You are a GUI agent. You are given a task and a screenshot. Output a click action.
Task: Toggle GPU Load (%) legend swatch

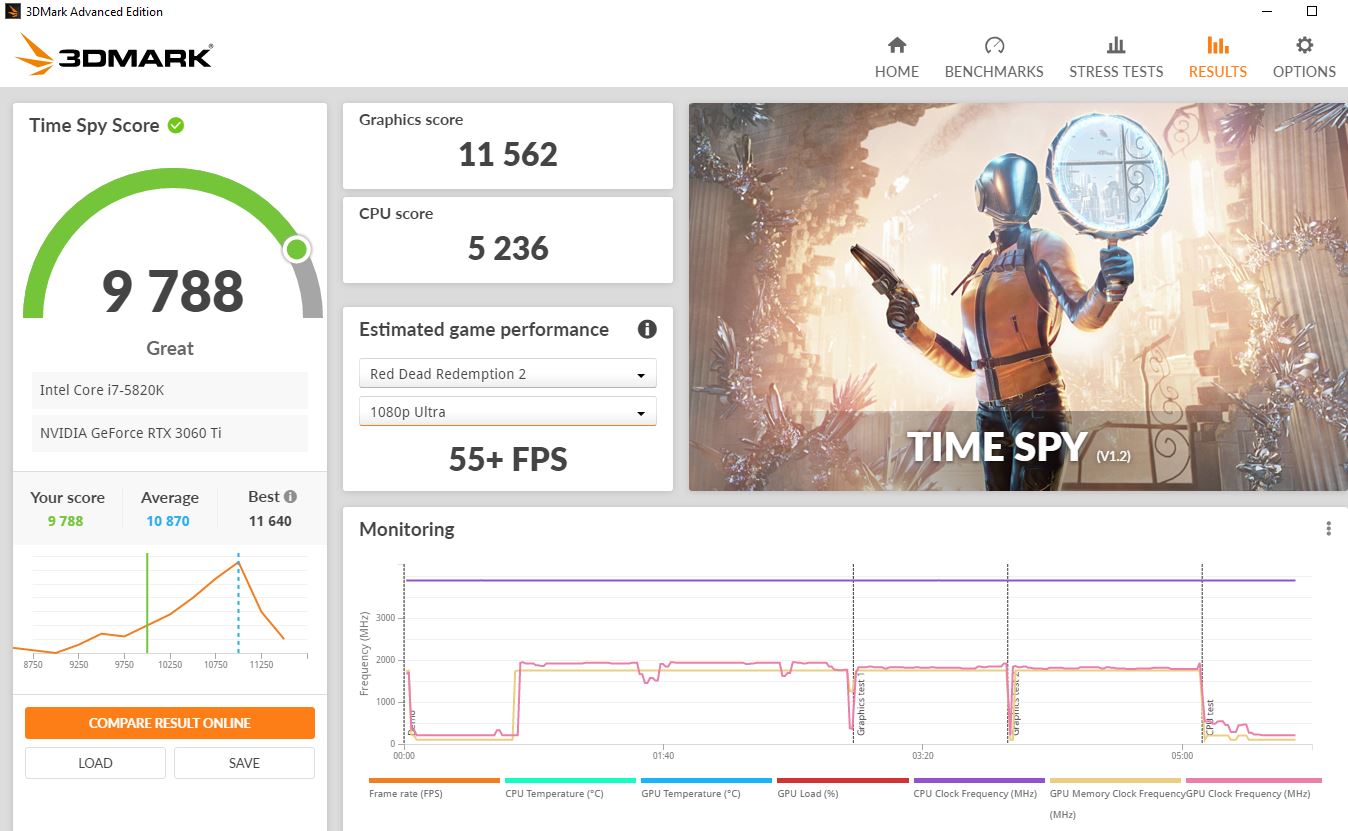(842, 780)
